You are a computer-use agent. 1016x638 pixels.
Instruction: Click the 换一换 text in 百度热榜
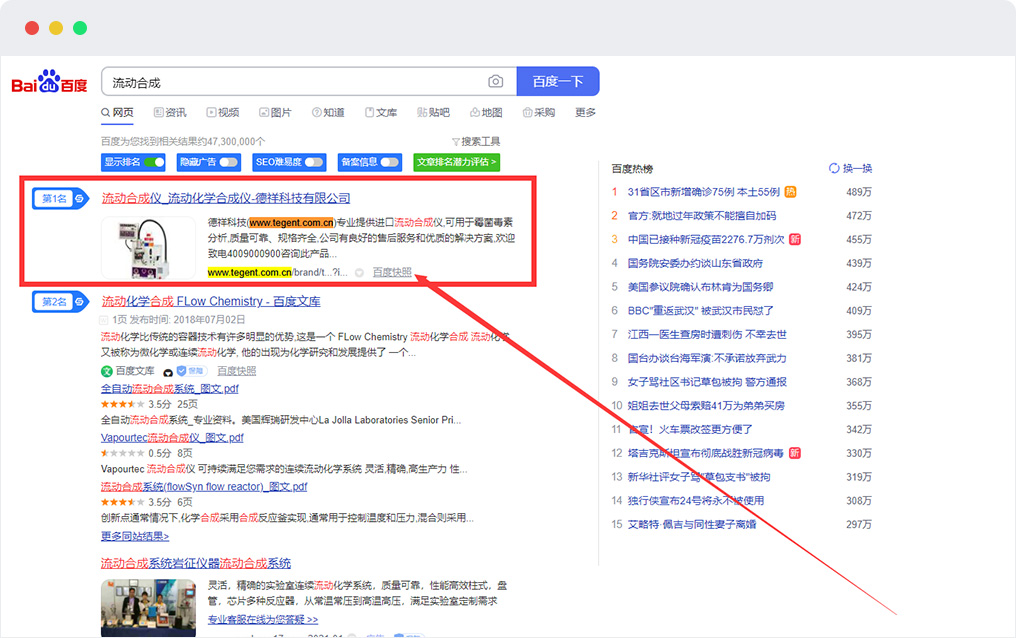click(x=857, y=168)
